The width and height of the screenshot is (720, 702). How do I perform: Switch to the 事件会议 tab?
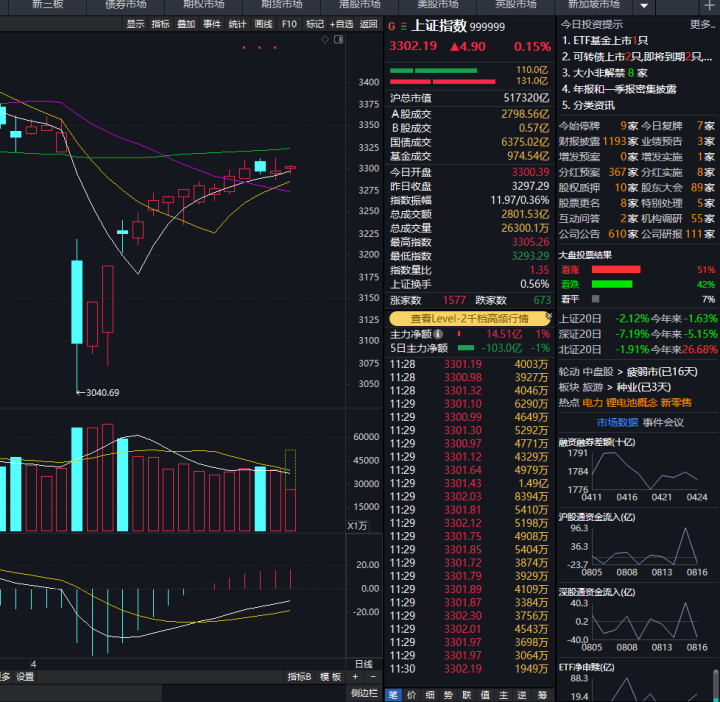point(663,422)
